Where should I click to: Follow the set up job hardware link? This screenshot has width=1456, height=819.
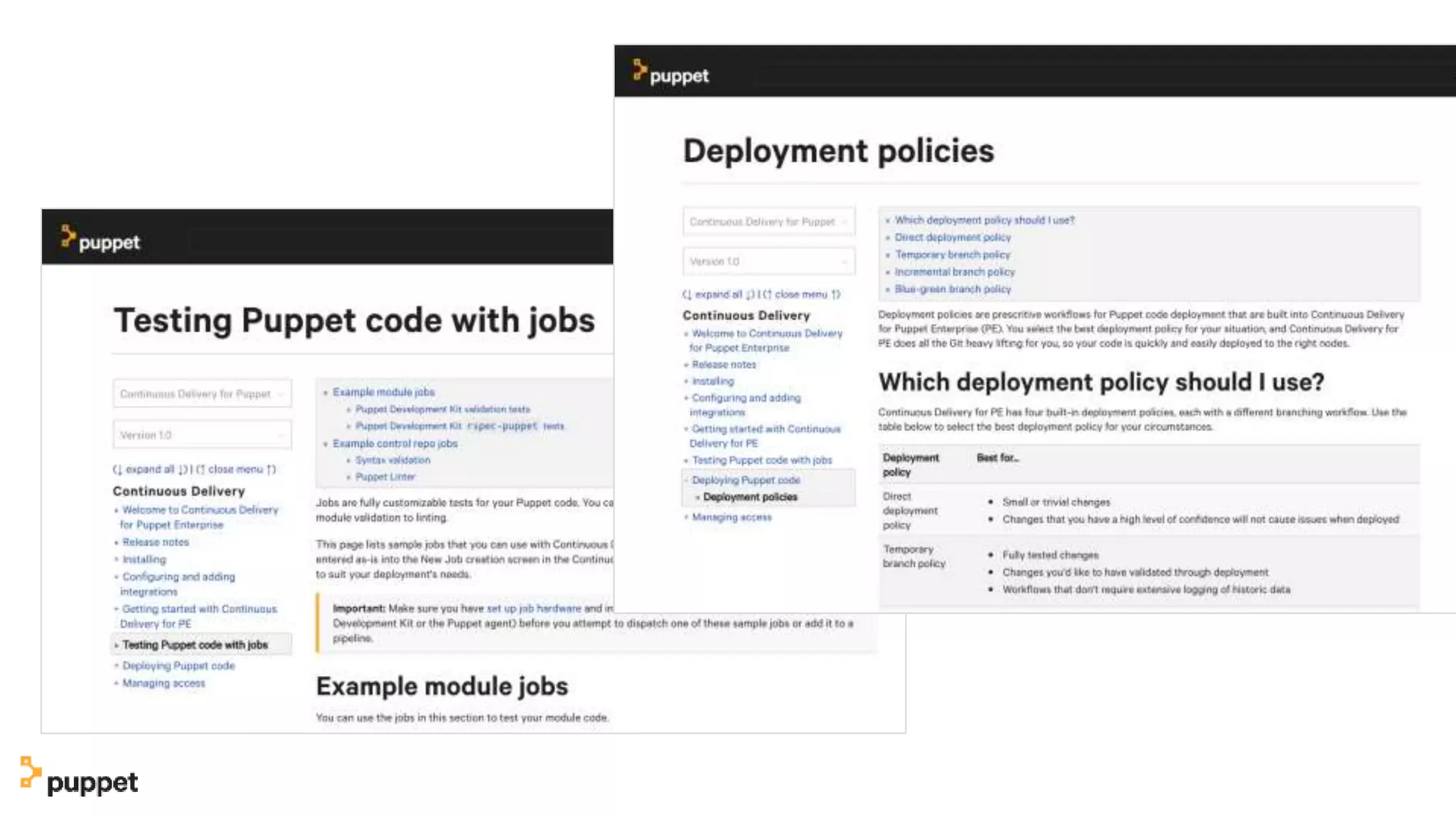tap(533, 609)
